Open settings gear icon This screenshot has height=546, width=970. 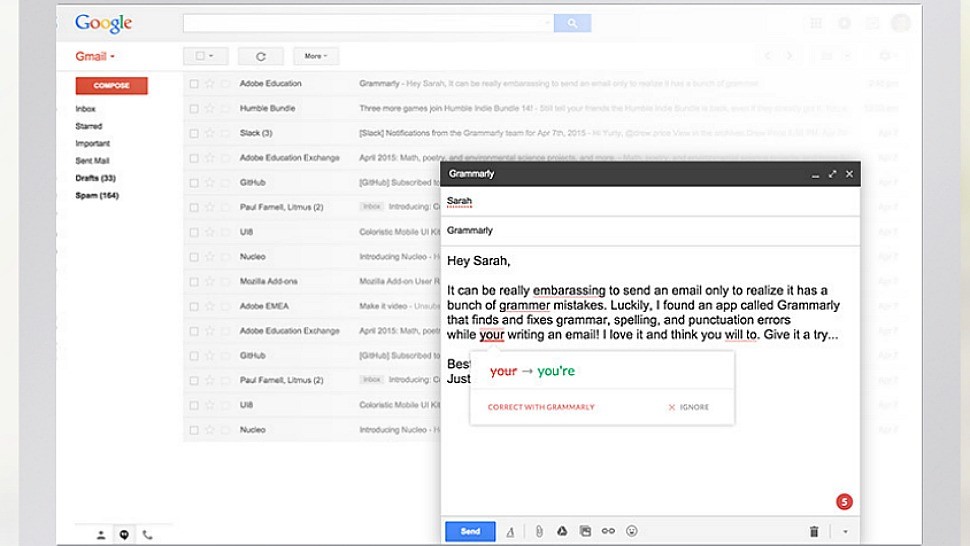pyautogui.click(x=885, y=56)
